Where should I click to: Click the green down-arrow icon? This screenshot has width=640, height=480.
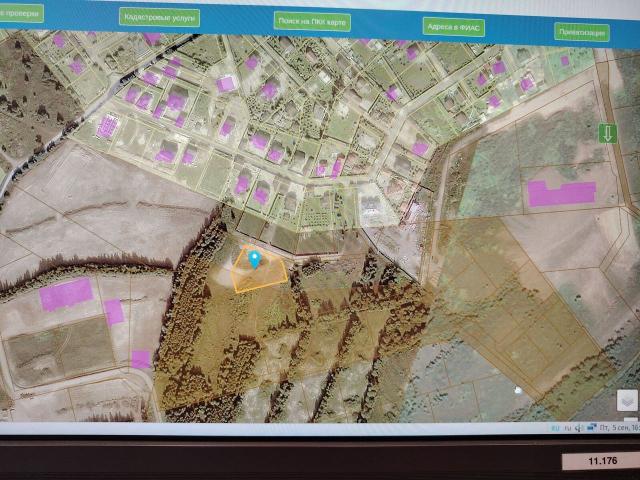606,133
